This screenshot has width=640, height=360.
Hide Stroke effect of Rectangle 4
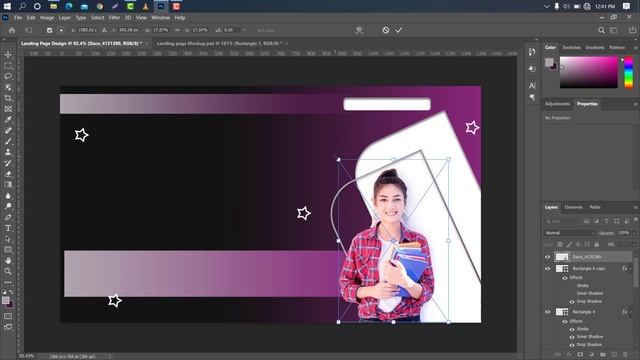(572, 329)
